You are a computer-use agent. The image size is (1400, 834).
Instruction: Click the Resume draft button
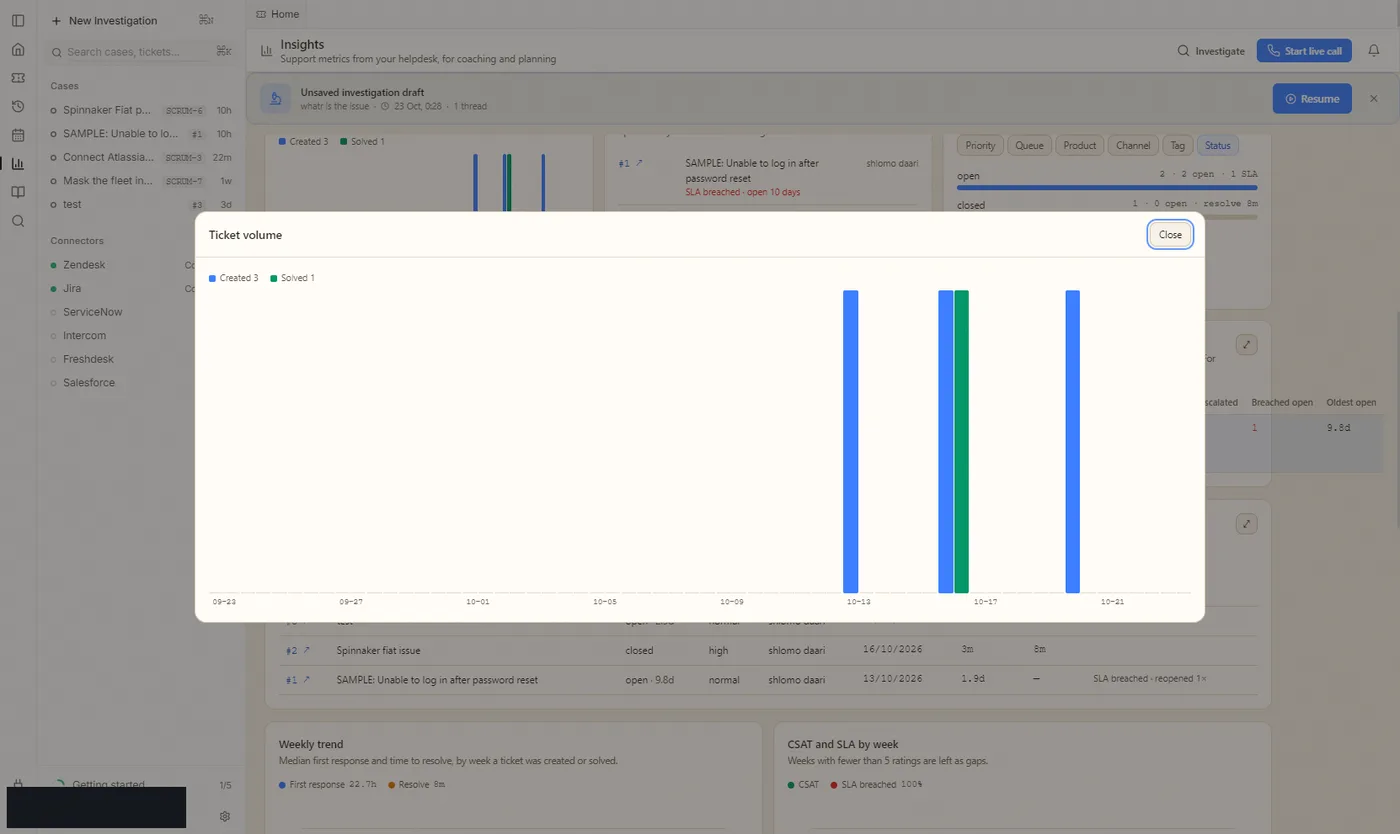coord(1312,99)
